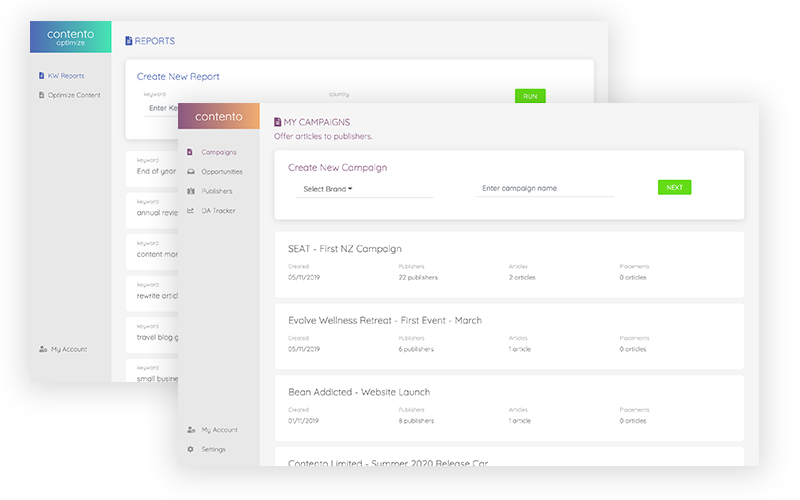Open Optimize Content in the Optimize sidebar
Image resolution: width=800 pixels, height=500 pixels.
[x=74, y=95]
